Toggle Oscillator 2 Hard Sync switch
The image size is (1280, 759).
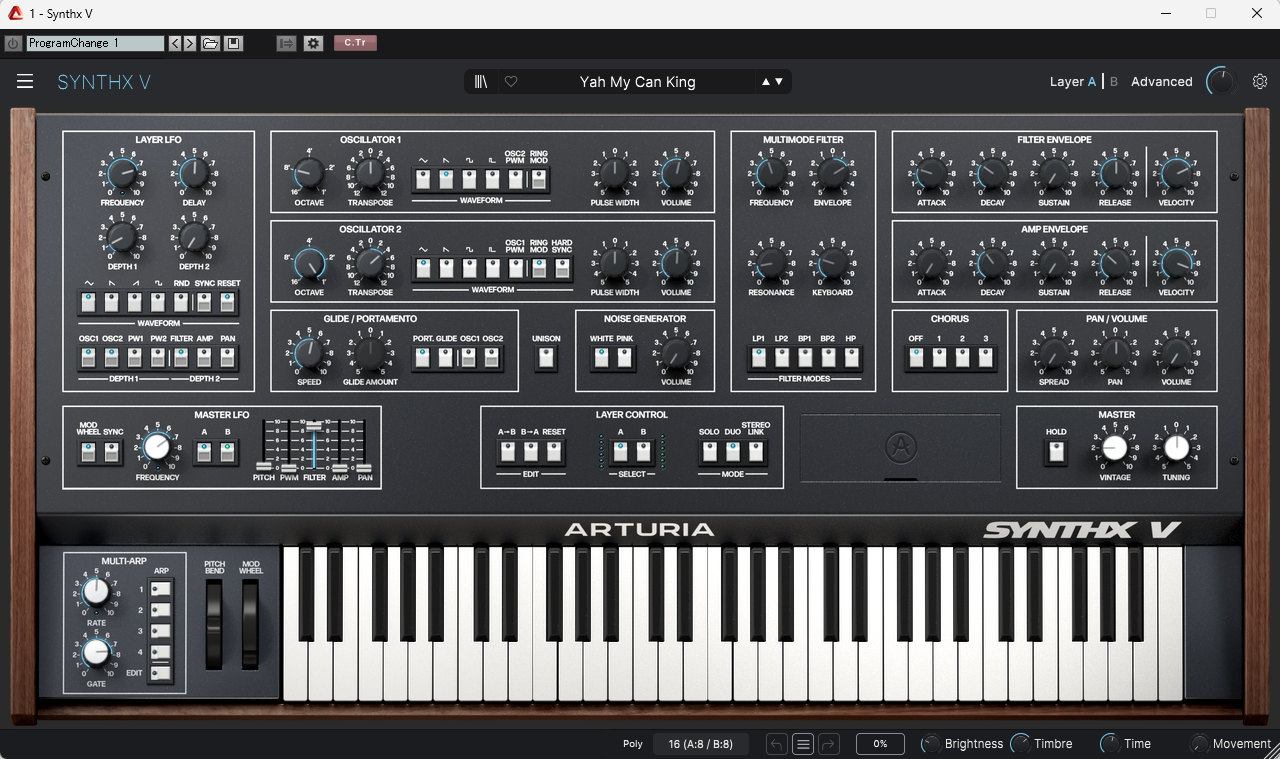click(x=563, y=268)
